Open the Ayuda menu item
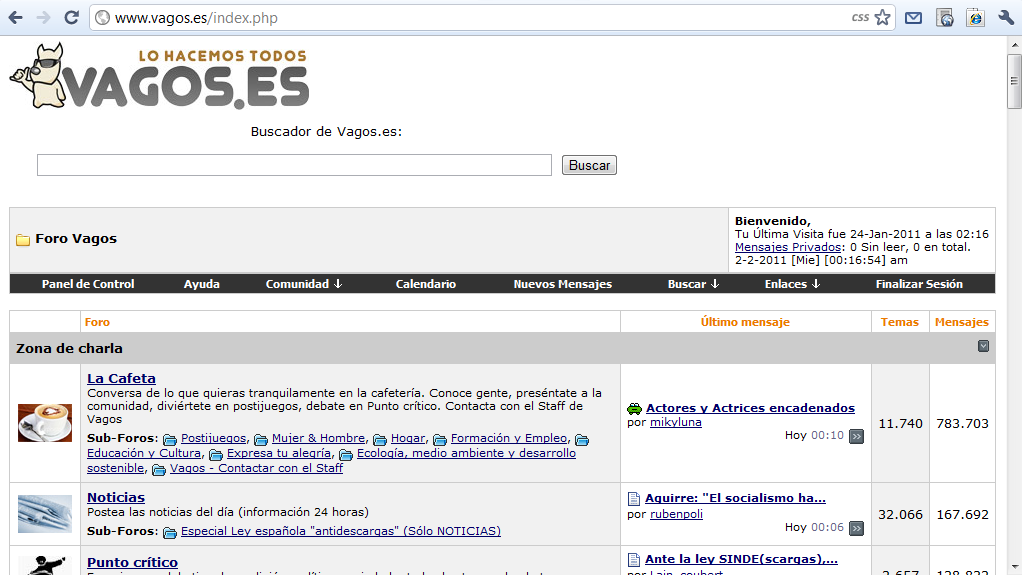The height and width of the screenshot is (575, 1022). [201, 284]
